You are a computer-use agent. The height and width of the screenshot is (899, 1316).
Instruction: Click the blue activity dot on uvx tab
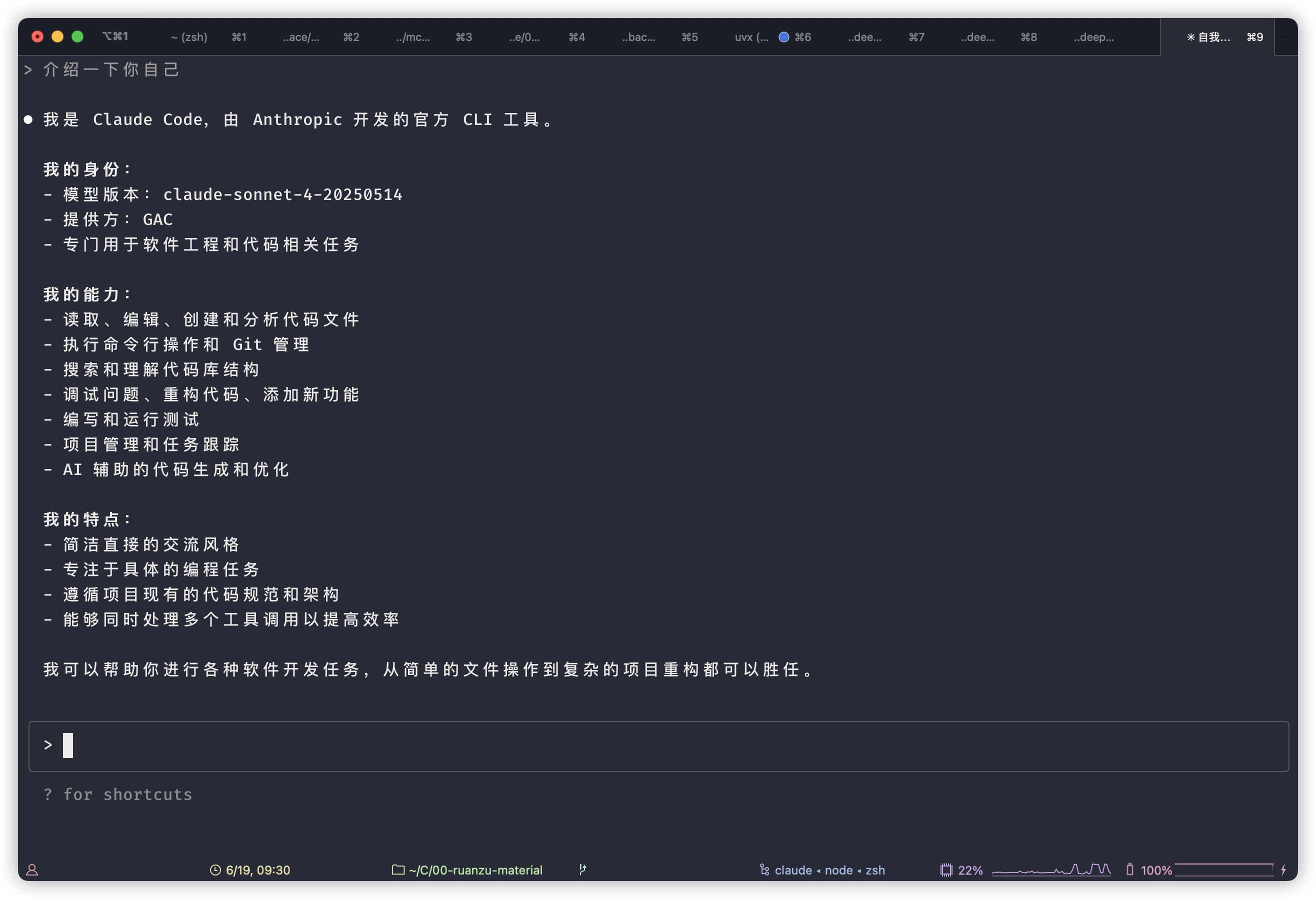(x=783, y=37)
